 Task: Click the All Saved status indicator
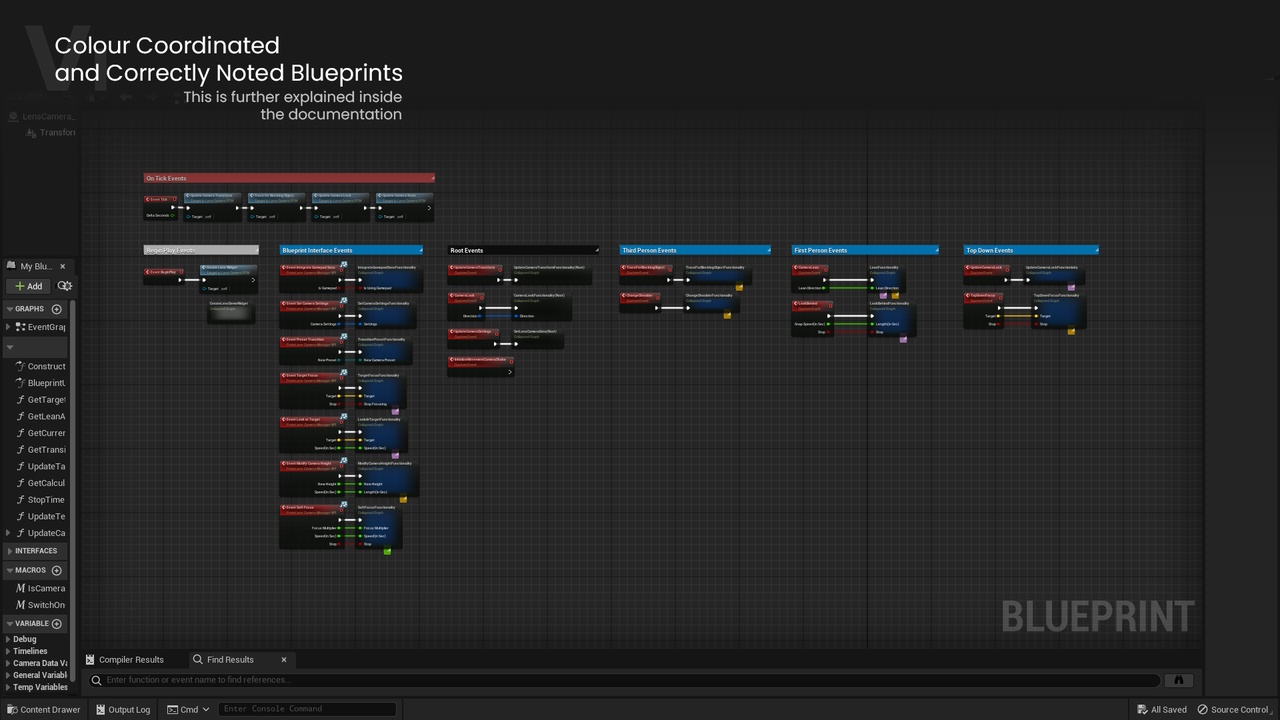coord(1162,710)
